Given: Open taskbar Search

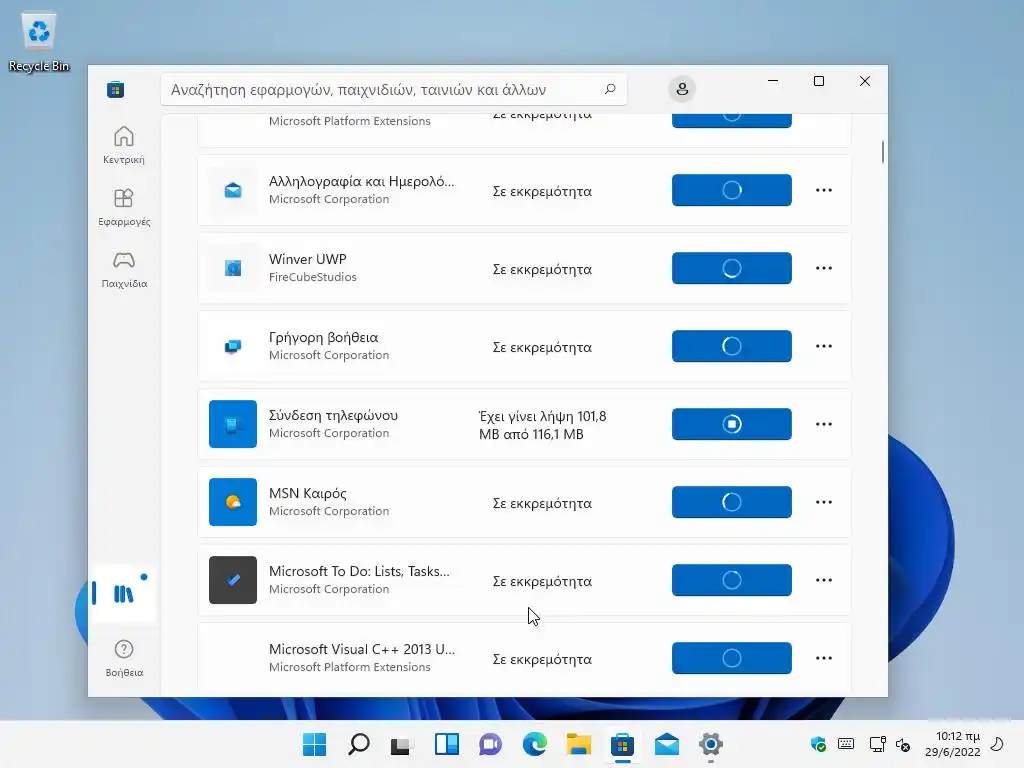Looking at the screenshot, I should 359,744.
